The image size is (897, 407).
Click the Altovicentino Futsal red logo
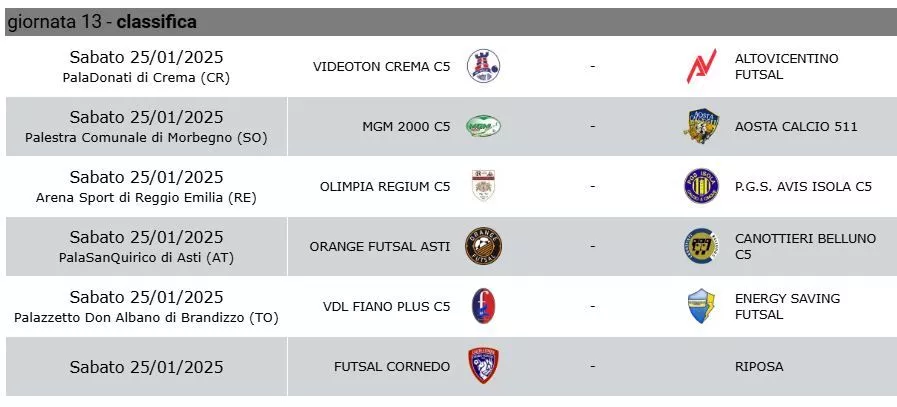[x=701, y=66]
